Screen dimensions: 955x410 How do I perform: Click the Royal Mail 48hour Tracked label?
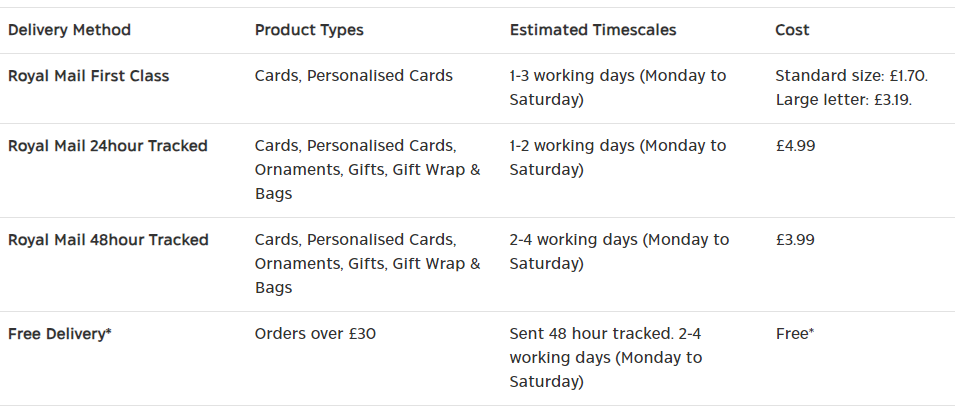pos(108,240)
